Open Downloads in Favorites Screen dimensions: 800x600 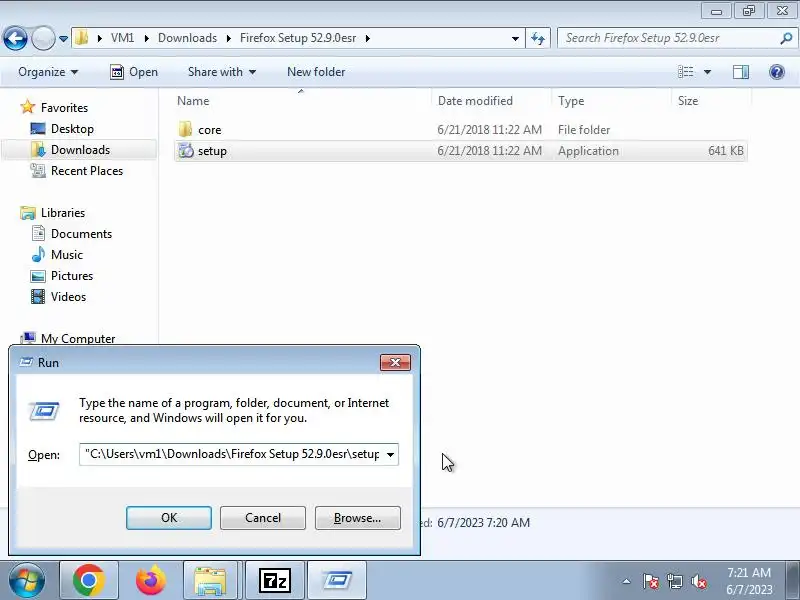80,149
